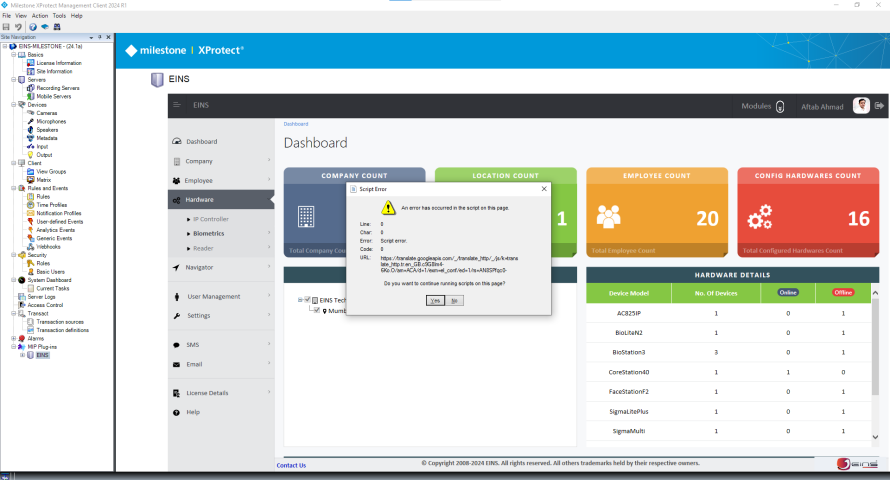This screenshot has width=890, height=480.
Task: Close the Script Error dialog
Action: pos(543,187)
